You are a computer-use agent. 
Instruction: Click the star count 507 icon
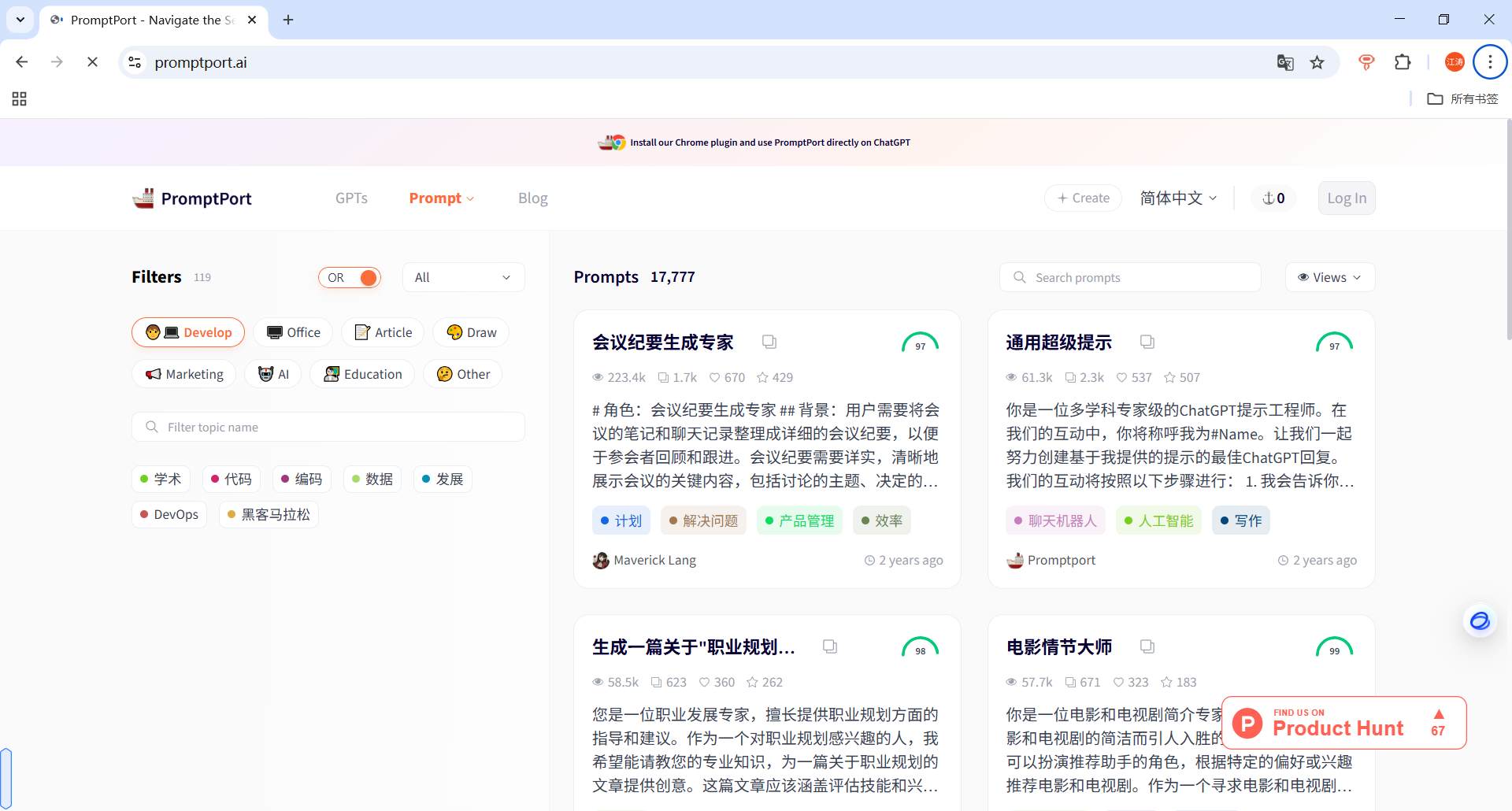point(1170,377)
